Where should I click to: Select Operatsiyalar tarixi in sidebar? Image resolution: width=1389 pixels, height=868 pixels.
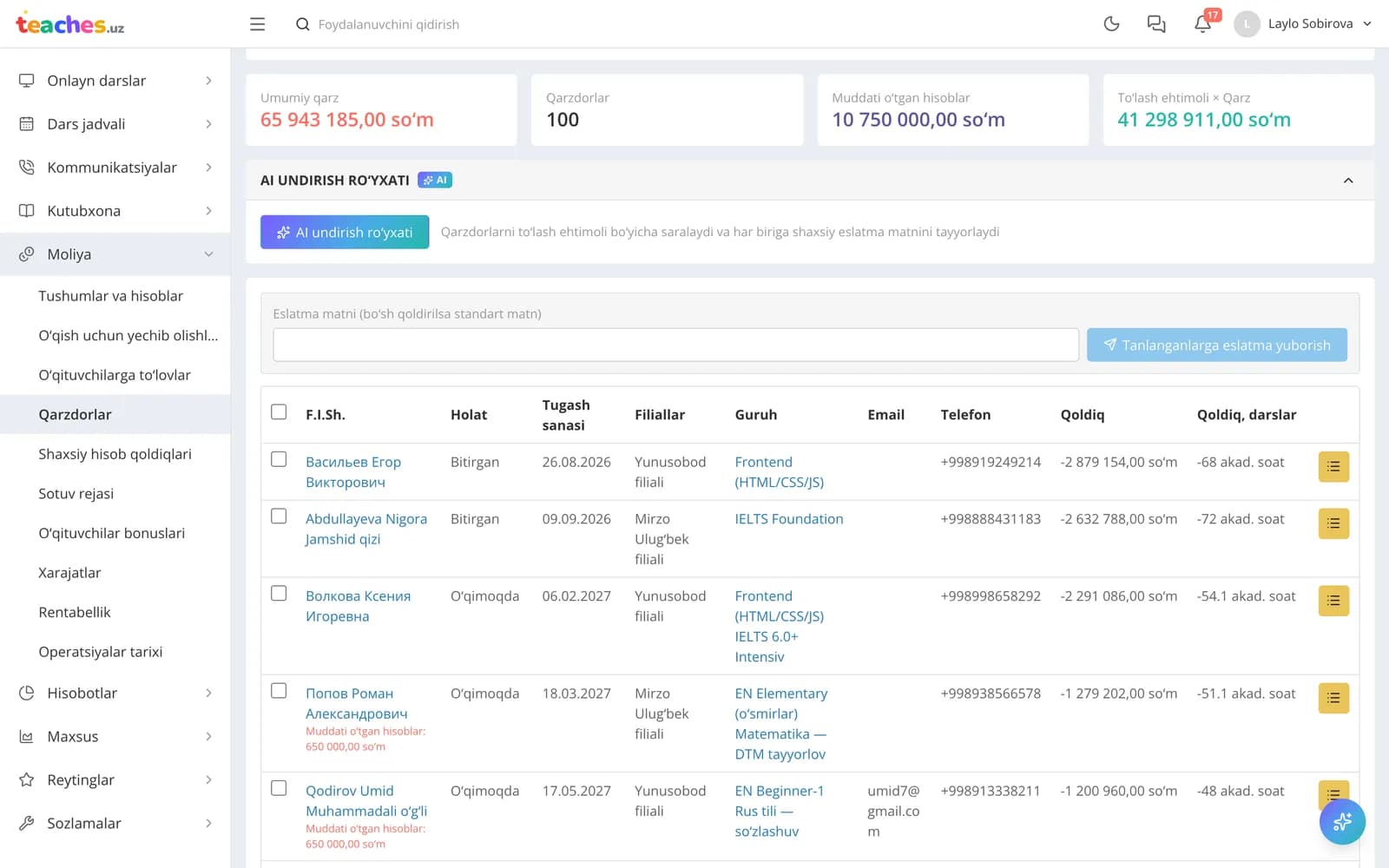(x=101, y=652)
